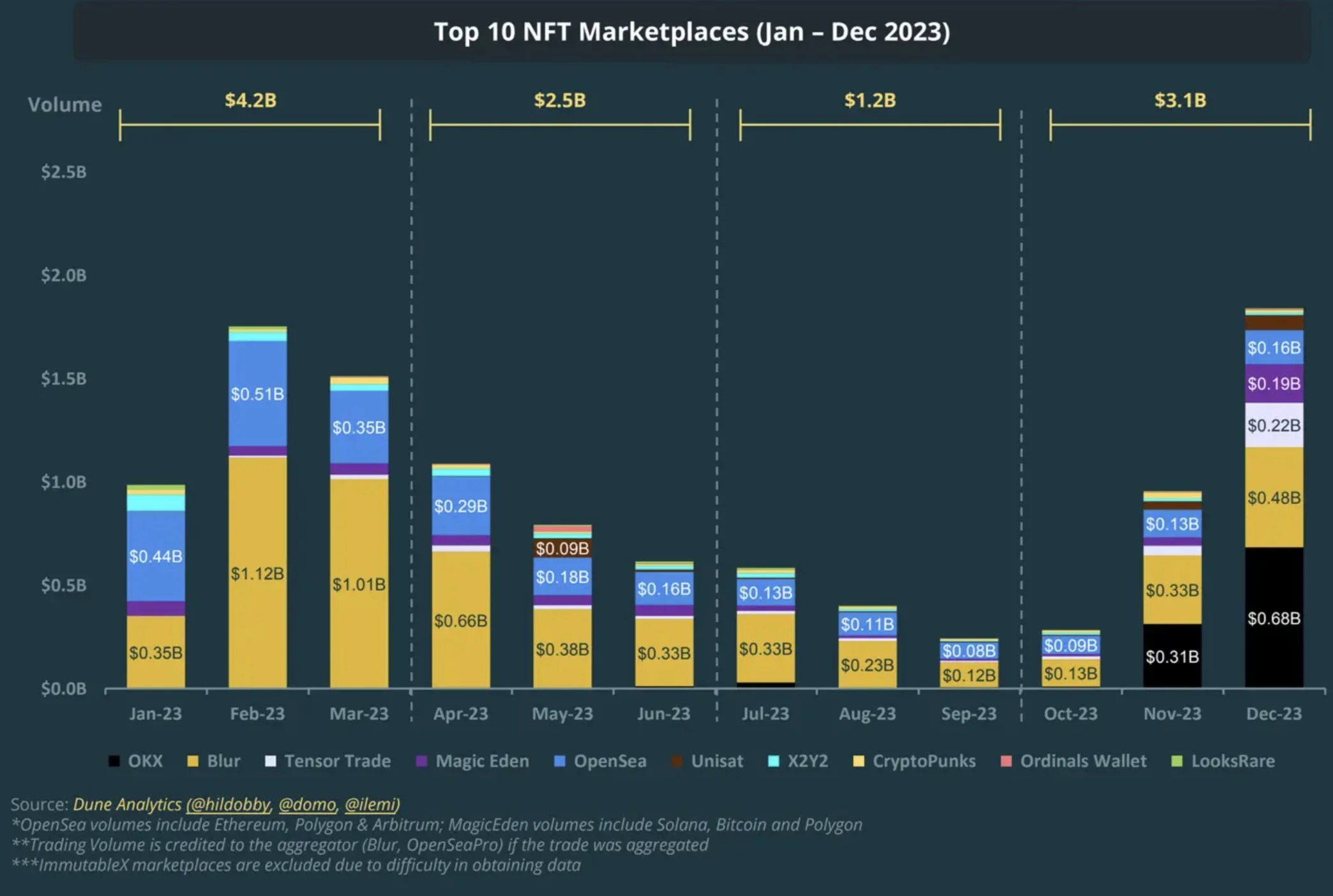Viewport: 1333px width, 896px height.
Task: Select the Dec-23 axis label
Action: 1273,713
